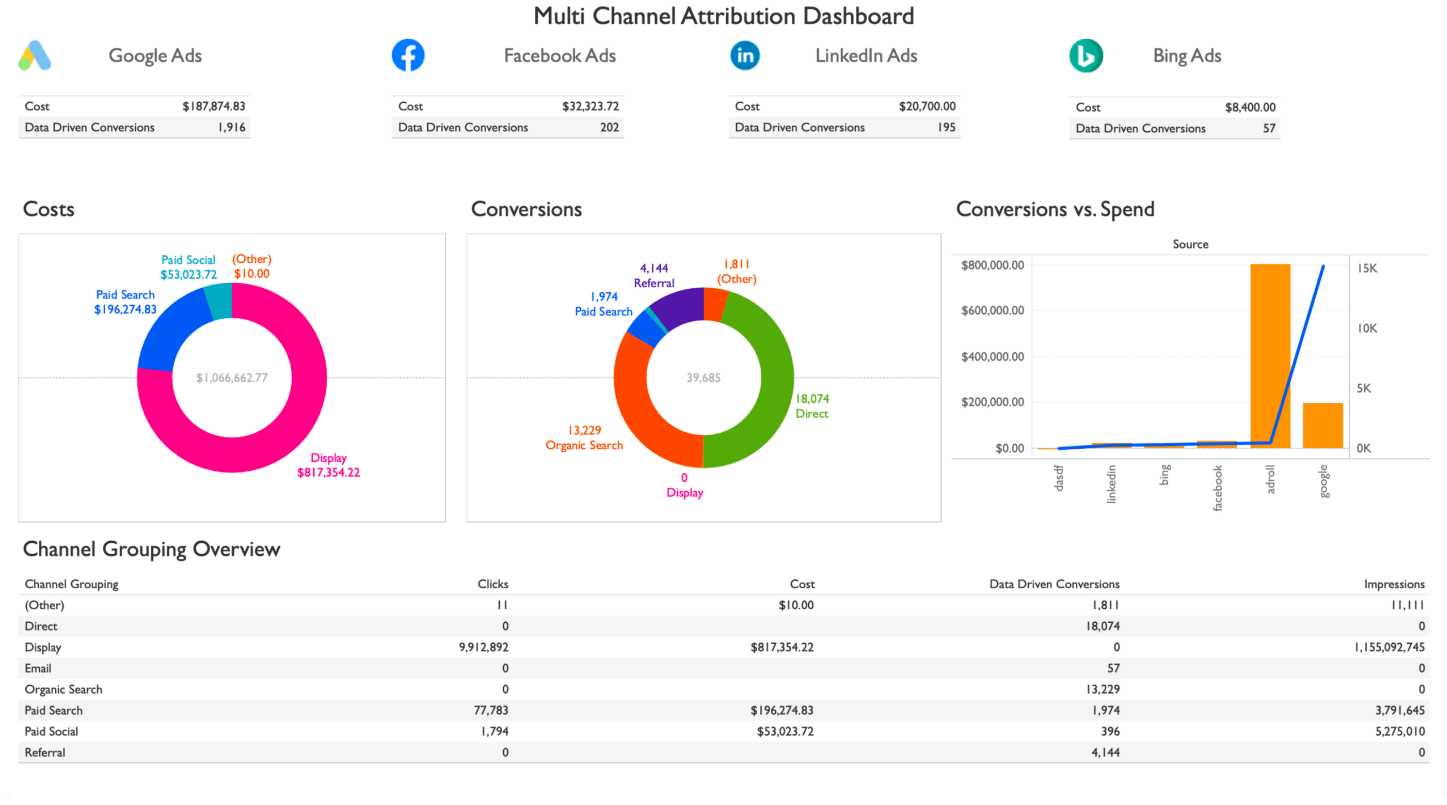1447x805 pixels.
Task: Click the Facebook logo icon
Action: point(408,55)
